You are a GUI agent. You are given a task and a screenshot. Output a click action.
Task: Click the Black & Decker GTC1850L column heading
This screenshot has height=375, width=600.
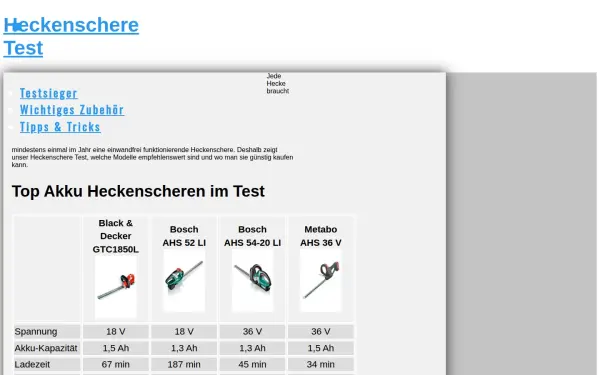(x=116, y=236)
